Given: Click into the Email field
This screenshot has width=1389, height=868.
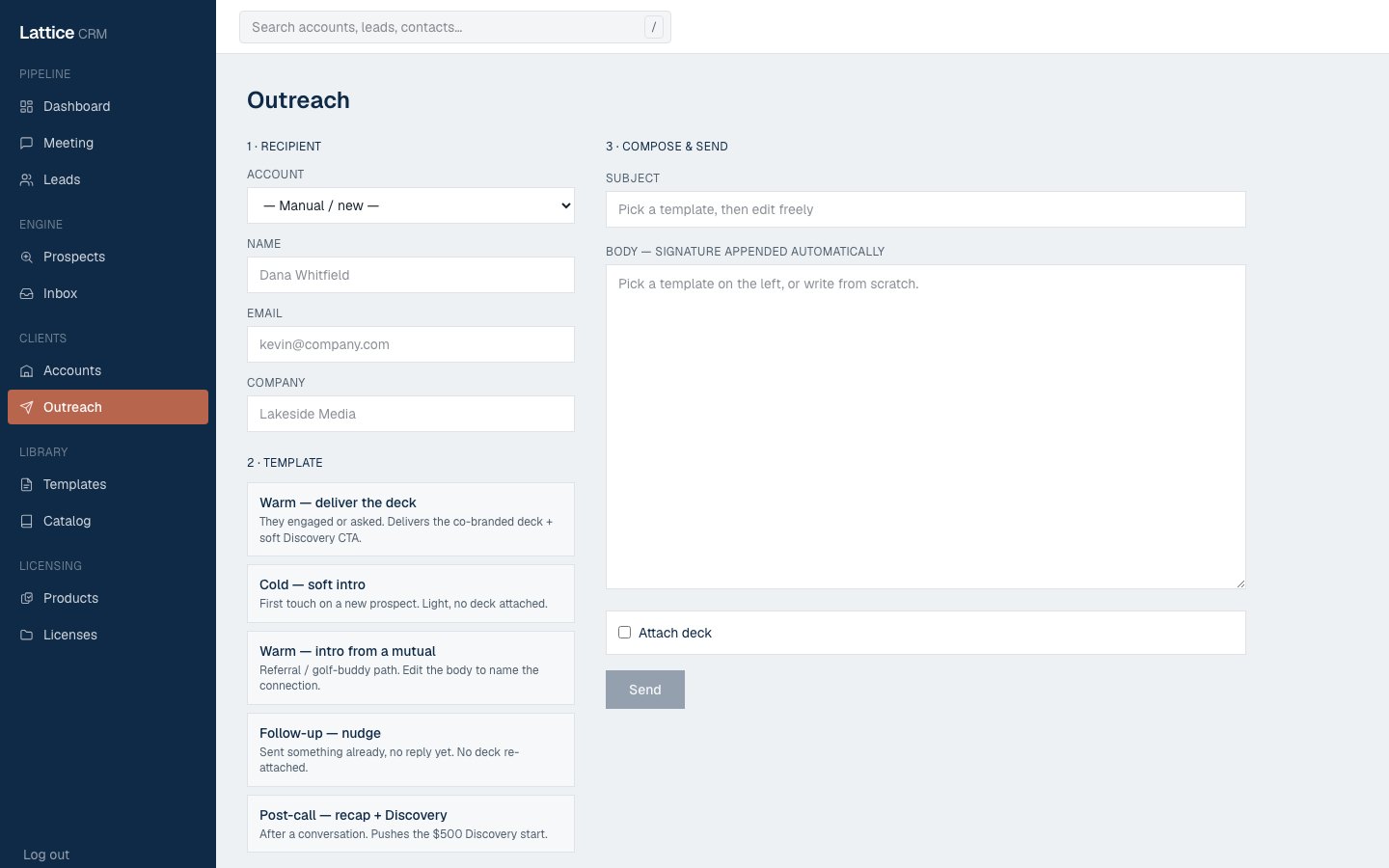Looking at the screenshot, I should coord(411,344).
